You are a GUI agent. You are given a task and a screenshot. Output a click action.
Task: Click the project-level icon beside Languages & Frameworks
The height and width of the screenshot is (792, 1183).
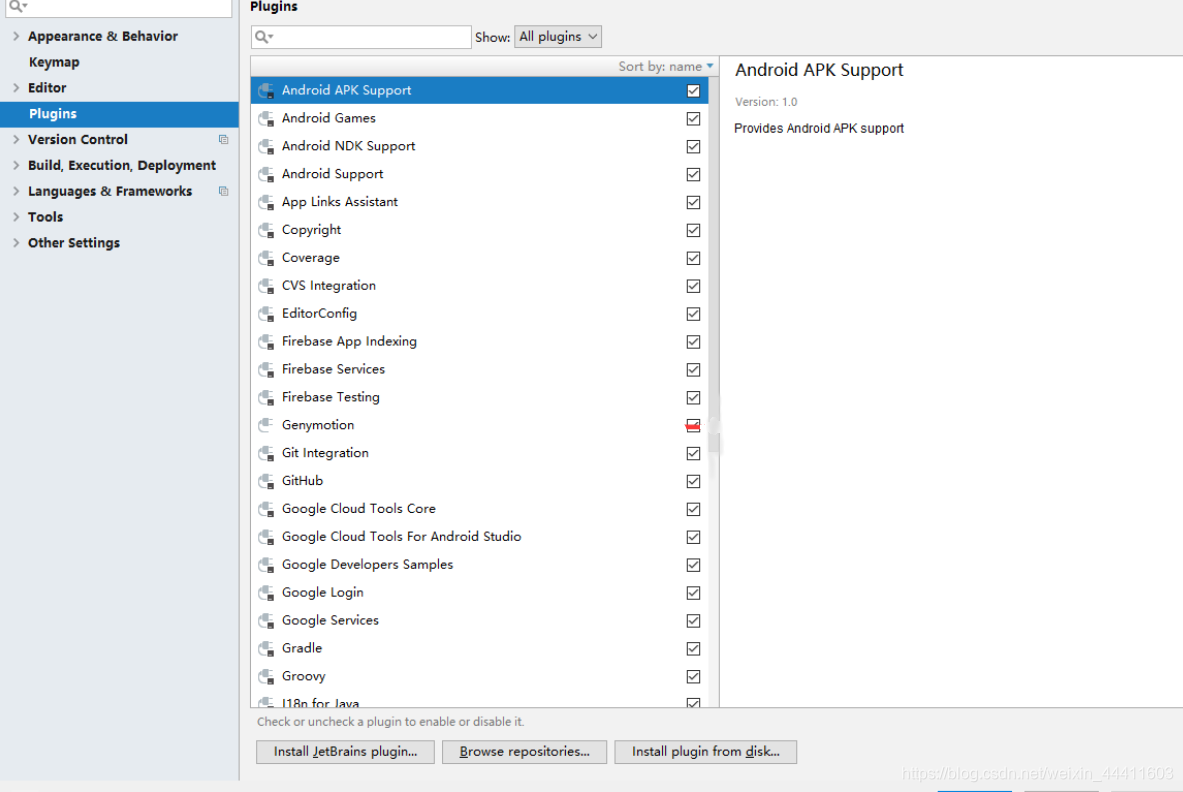(x=223, y=191)
